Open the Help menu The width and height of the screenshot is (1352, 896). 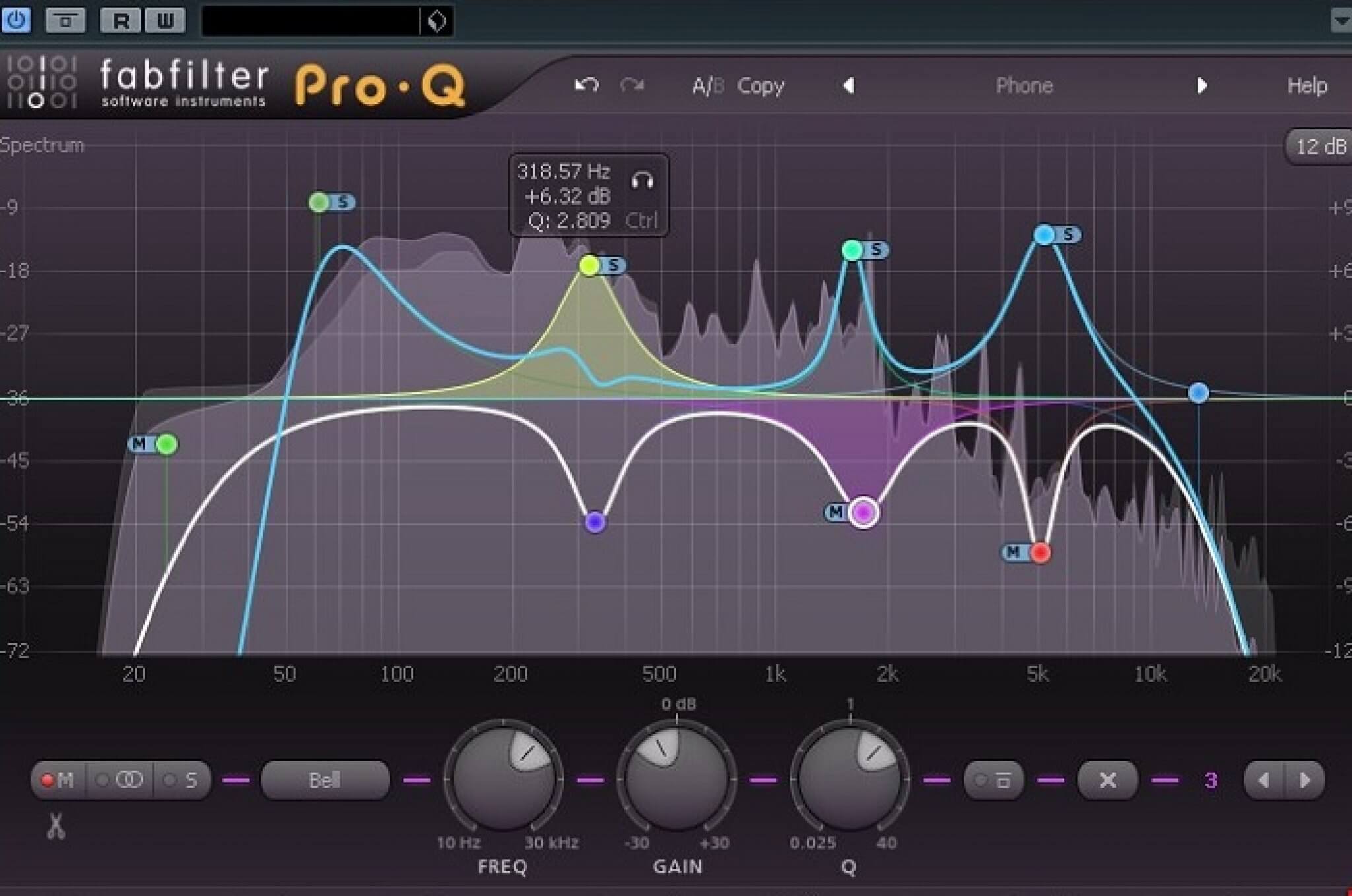[x=1306, y=85]
